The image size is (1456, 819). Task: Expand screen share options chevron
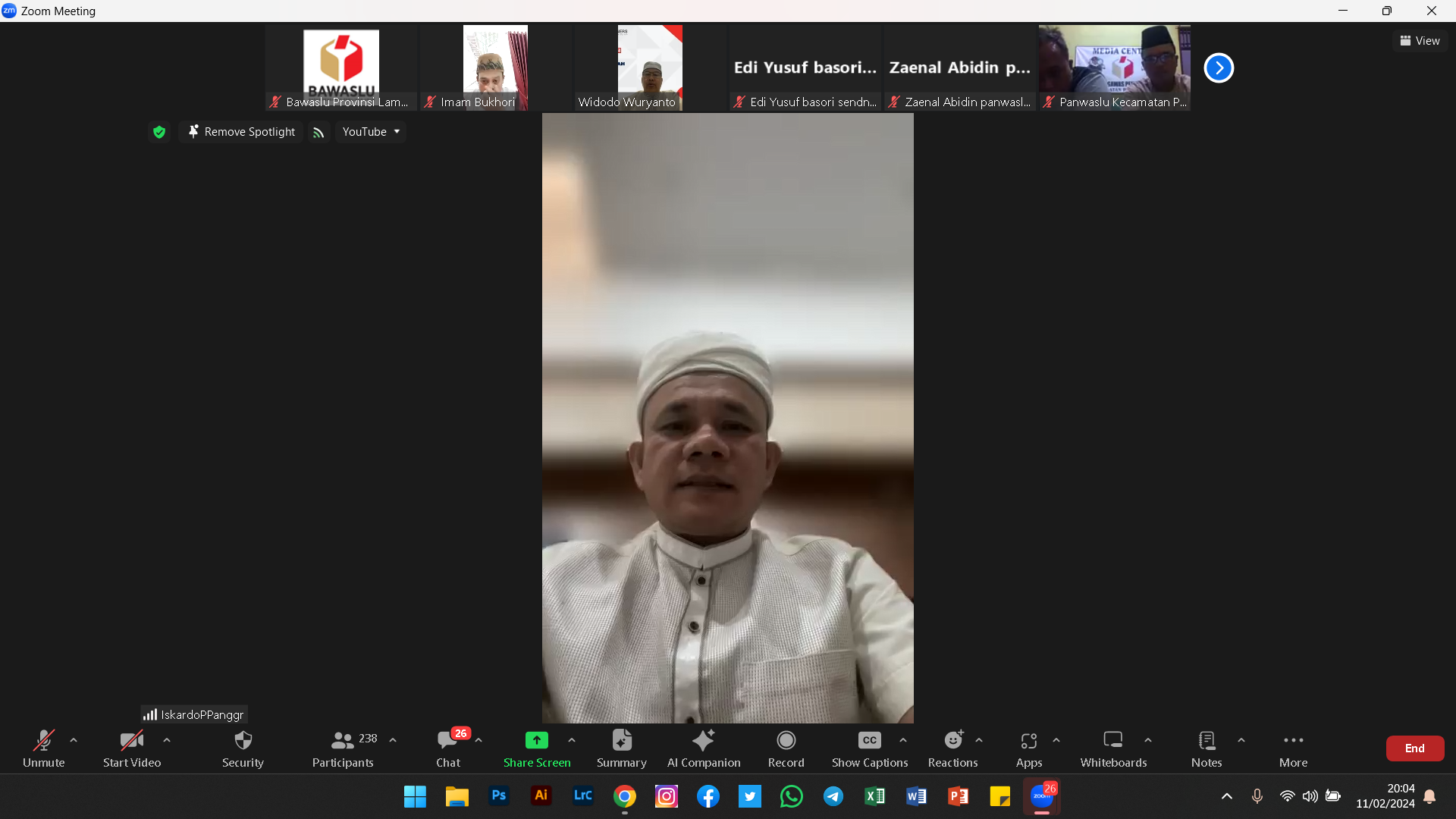click(572, 741)
